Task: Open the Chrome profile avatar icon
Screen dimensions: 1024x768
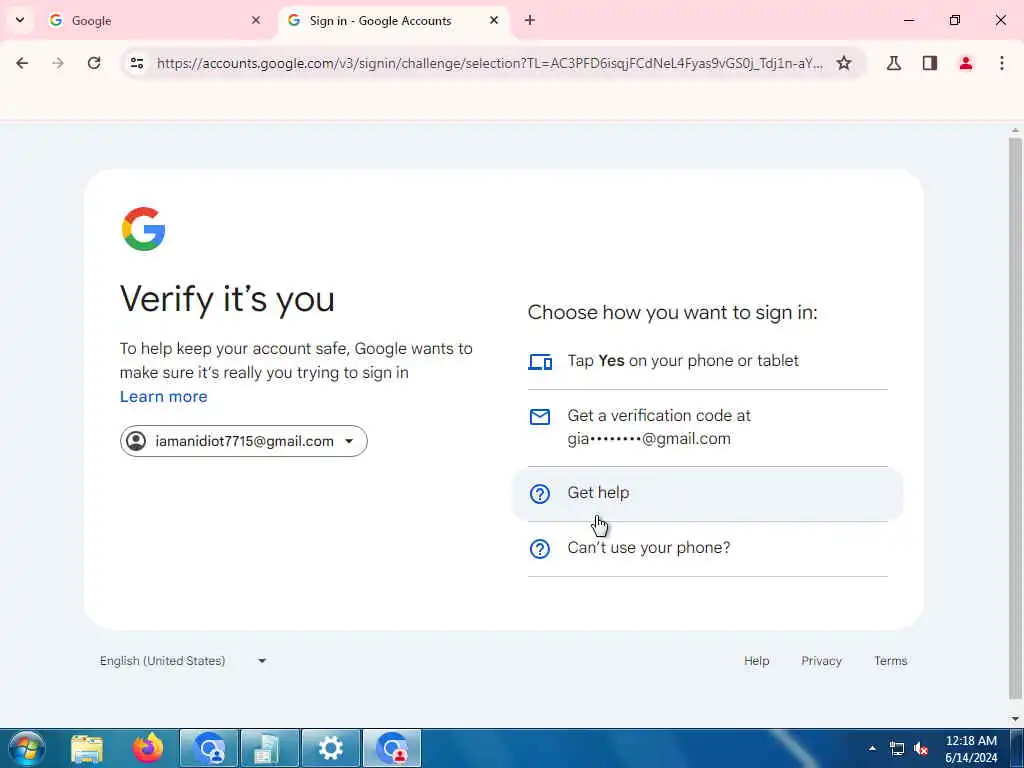Action: point(966,63)
